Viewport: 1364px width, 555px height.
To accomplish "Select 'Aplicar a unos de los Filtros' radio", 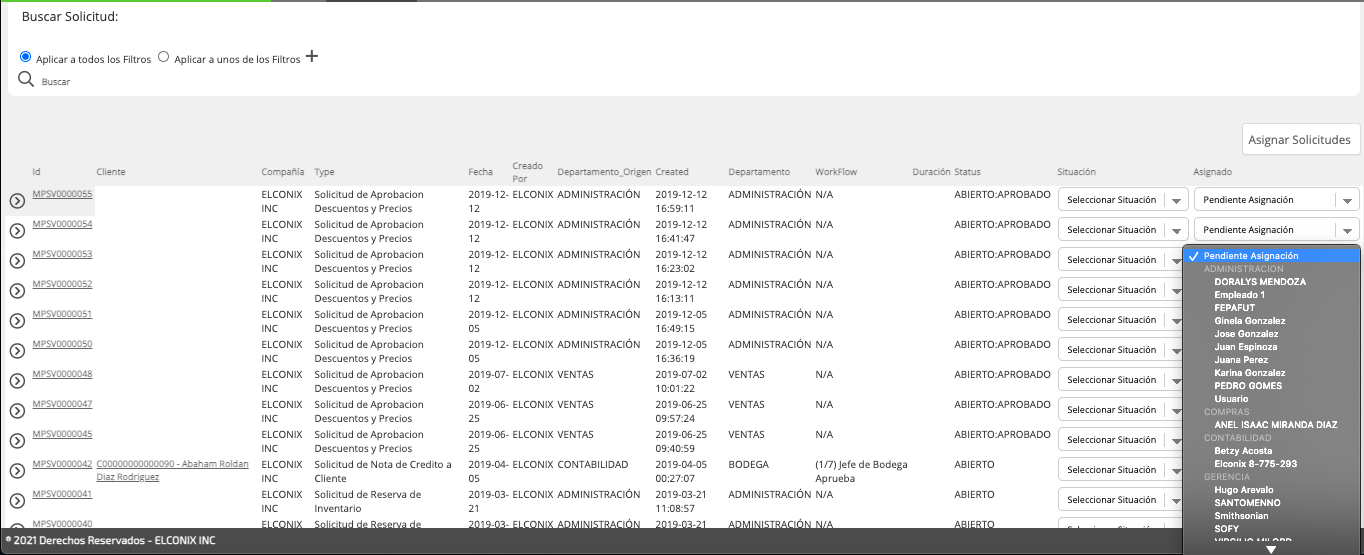I will pos(164,57).
